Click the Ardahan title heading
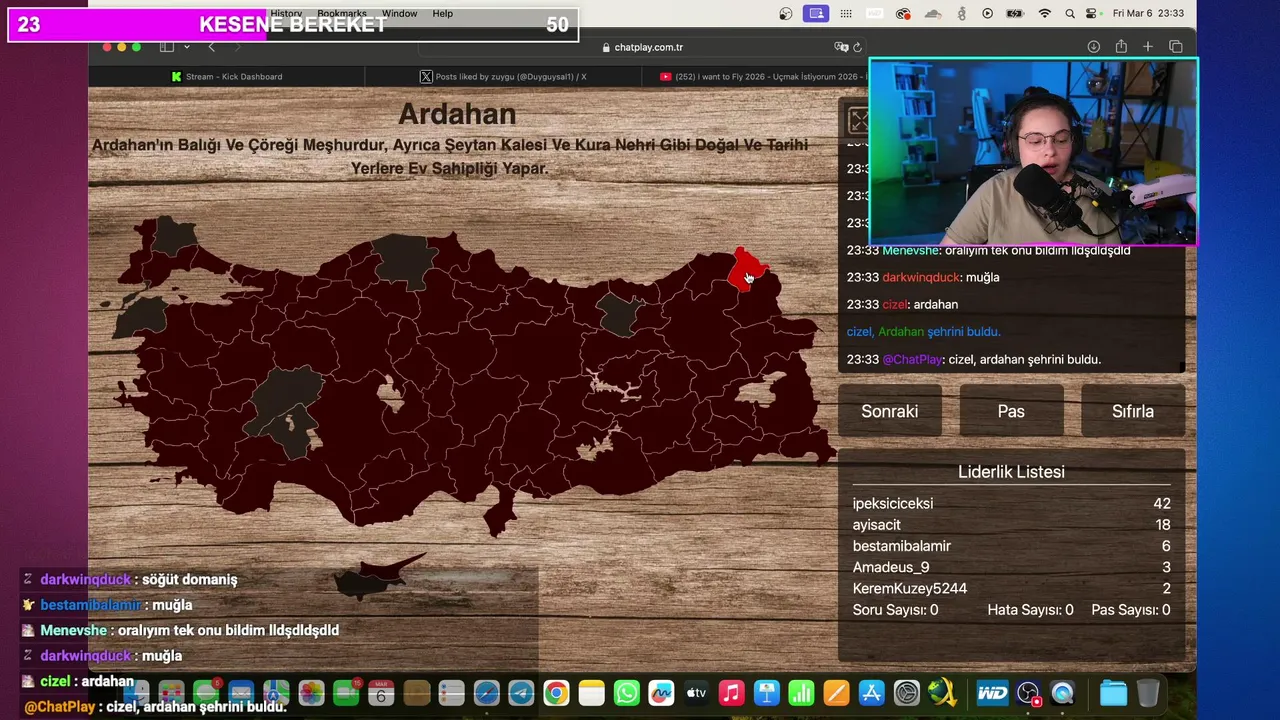The image size is (1280, 720). (x=457, y=114)
